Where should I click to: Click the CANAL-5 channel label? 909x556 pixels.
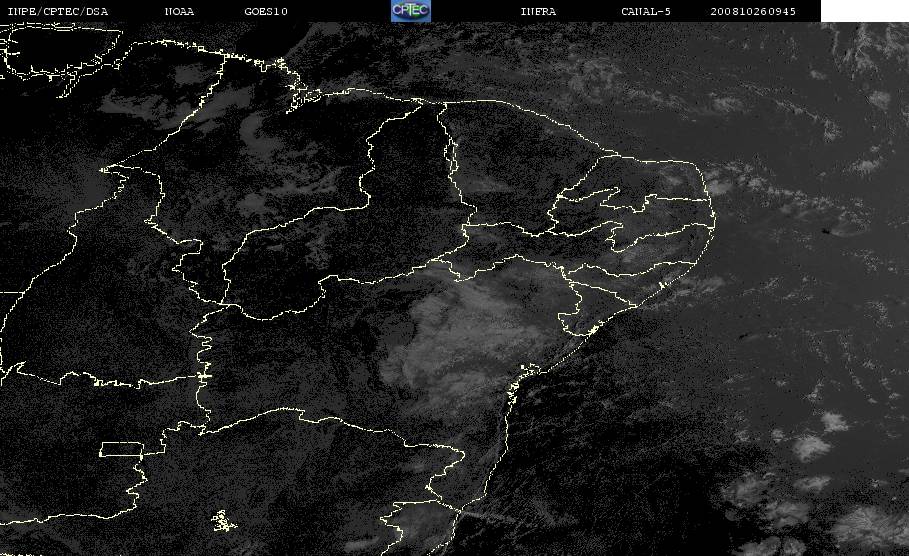pyautogui.click(x=646, y=12)
